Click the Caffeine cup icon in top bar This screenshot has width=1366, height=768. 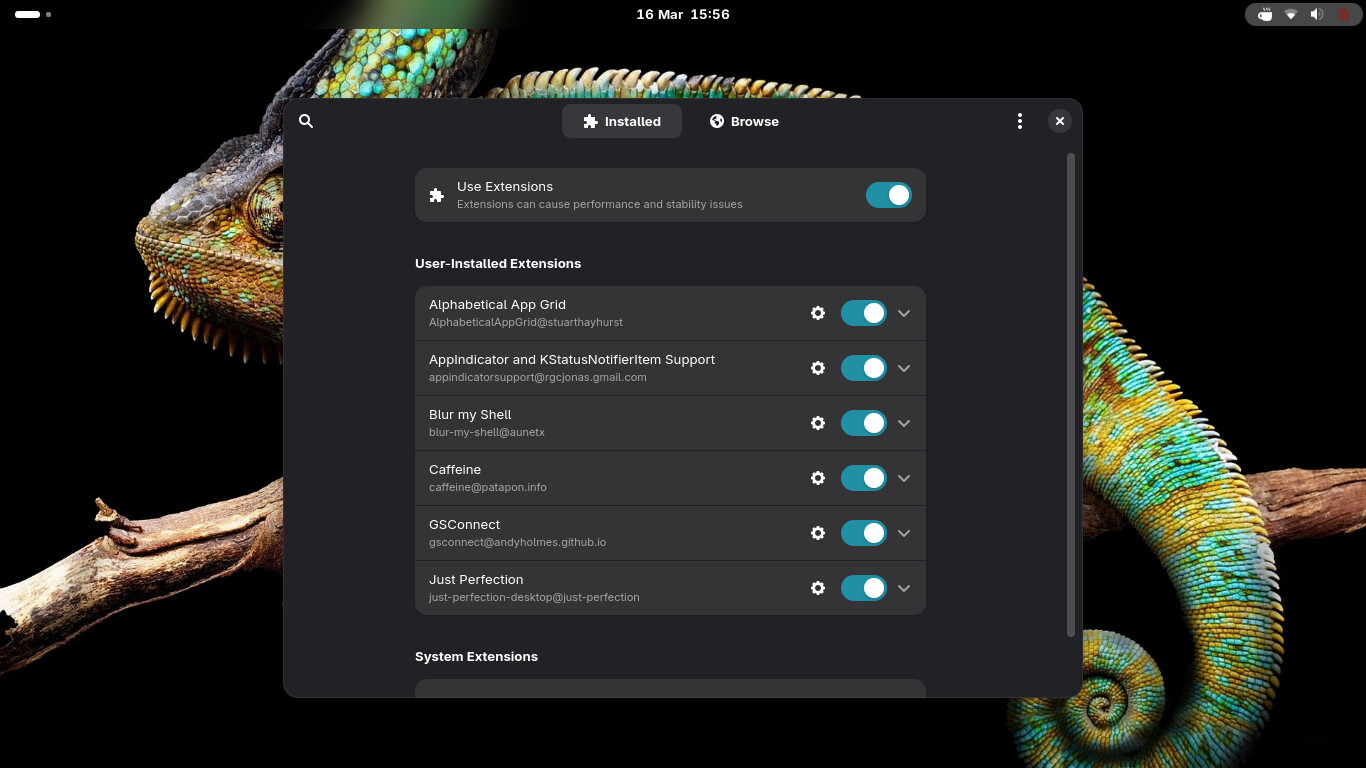[1265, 15]
